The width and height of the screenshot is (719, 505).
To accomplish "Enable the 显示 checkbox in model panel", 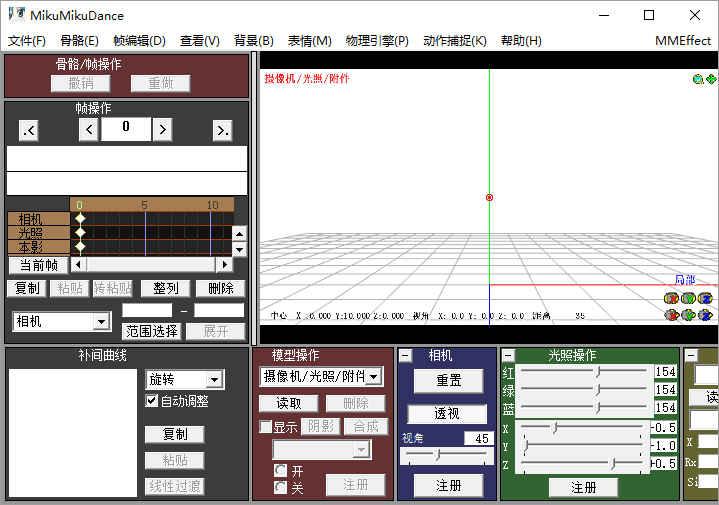I will pos(265,427).
